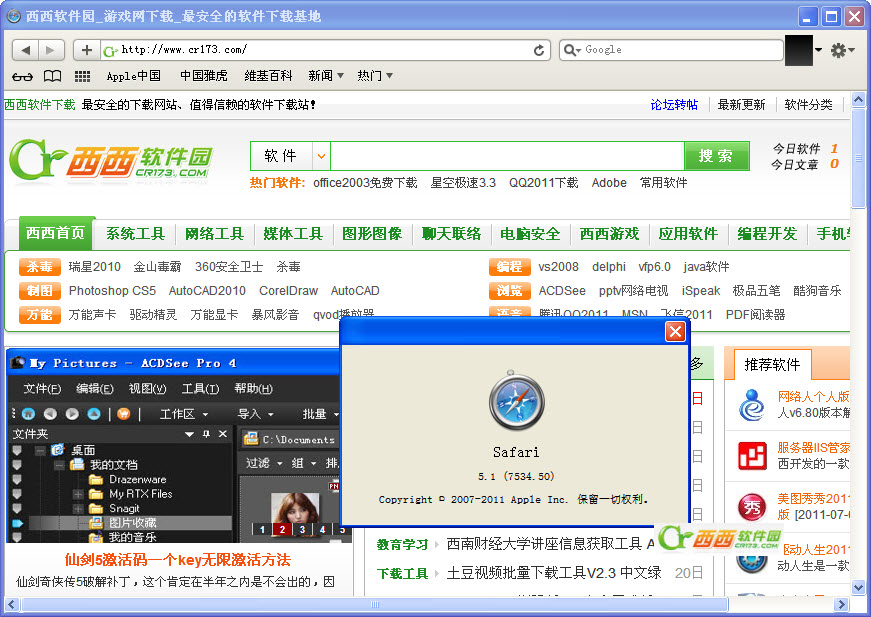Image resolution: width=871 pixels, height=617 pixels.
Task: Show all bookmarks with the book icon
Action: 53,76
